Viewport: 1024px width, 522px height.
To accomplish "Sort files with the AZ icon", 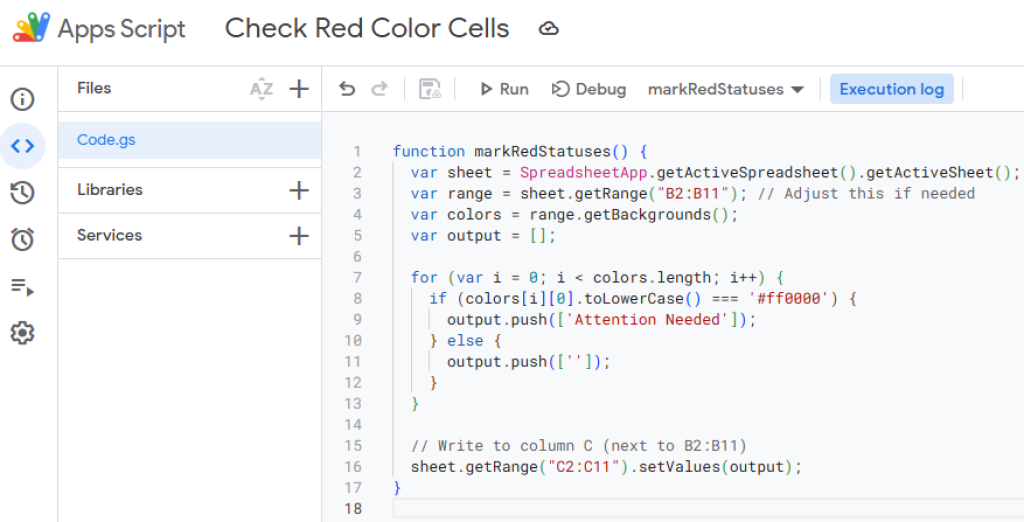I will tap(261, 89).
